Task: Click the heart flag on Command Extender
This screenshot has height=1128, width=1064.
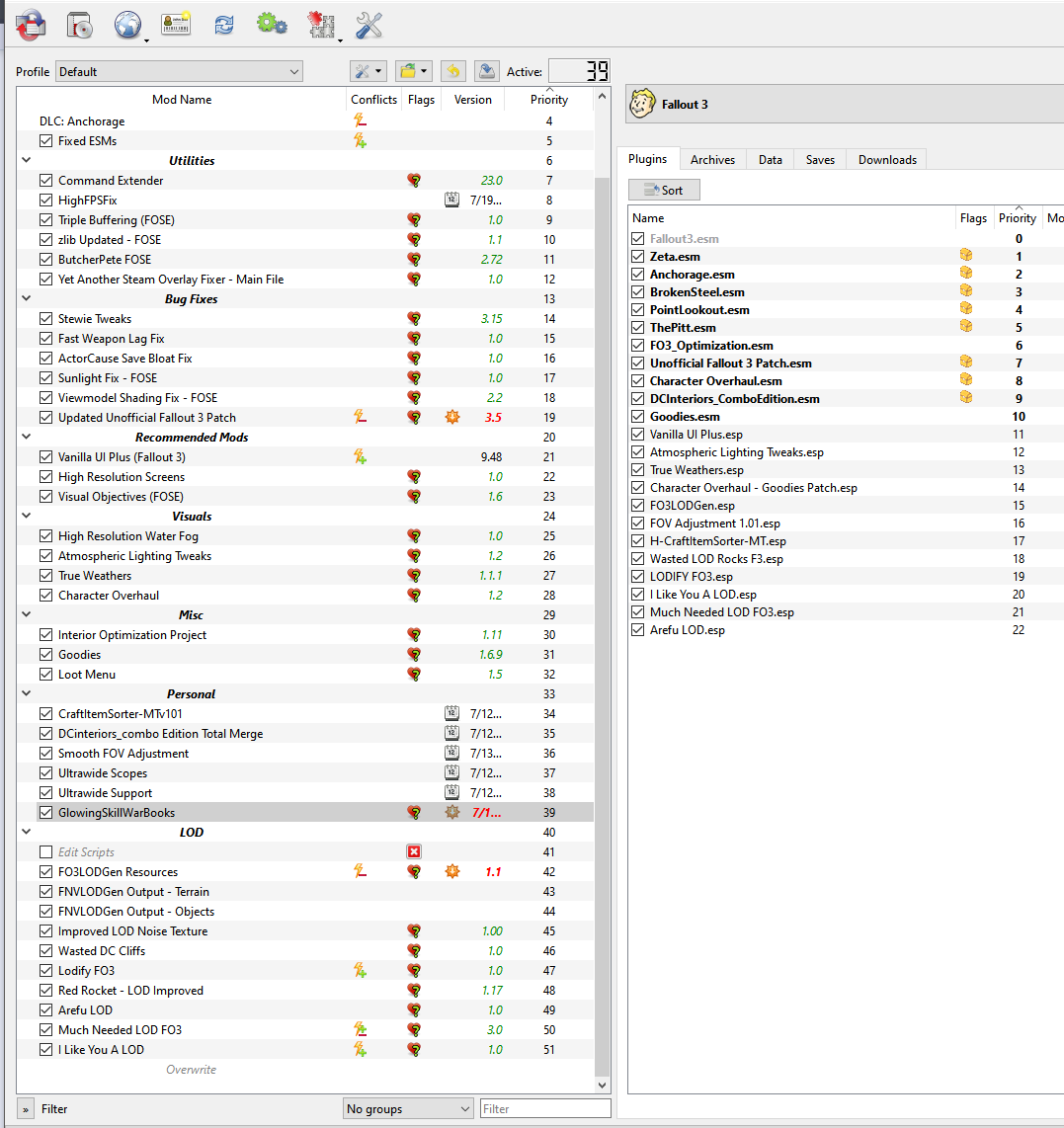Action: 414,181
